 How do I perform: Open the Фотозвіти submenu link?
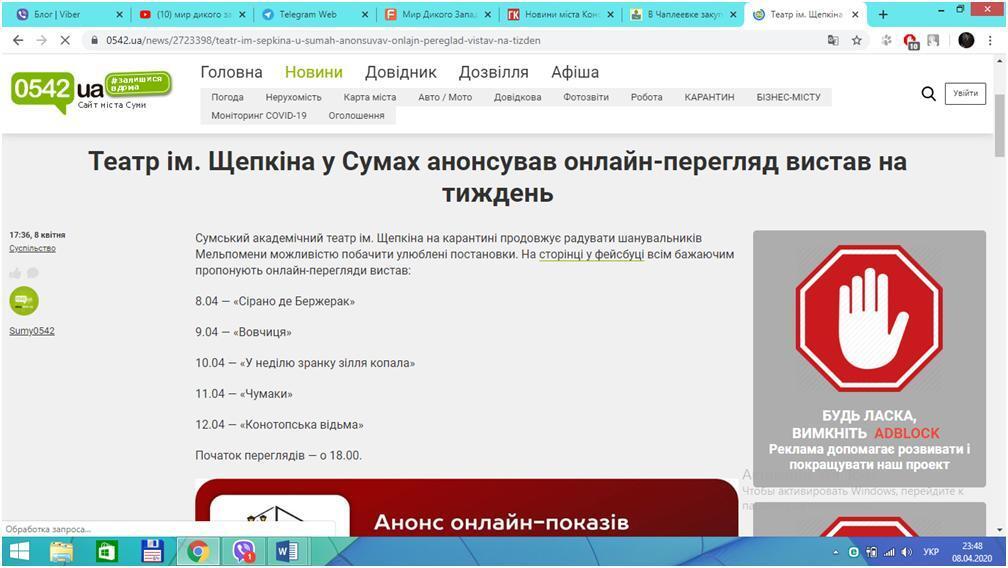(x=586, y=97)
